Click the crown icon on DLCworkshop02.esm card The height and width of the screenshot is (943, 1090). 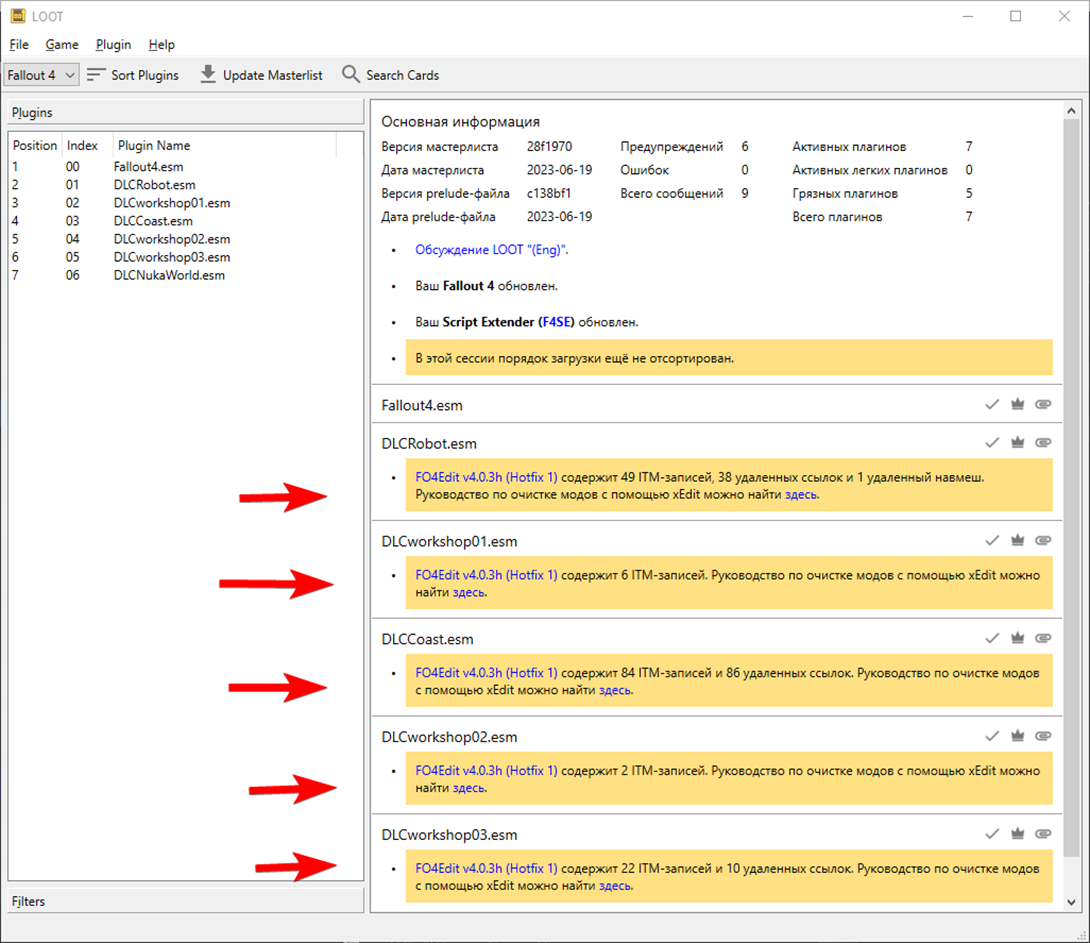point(1018,737)
